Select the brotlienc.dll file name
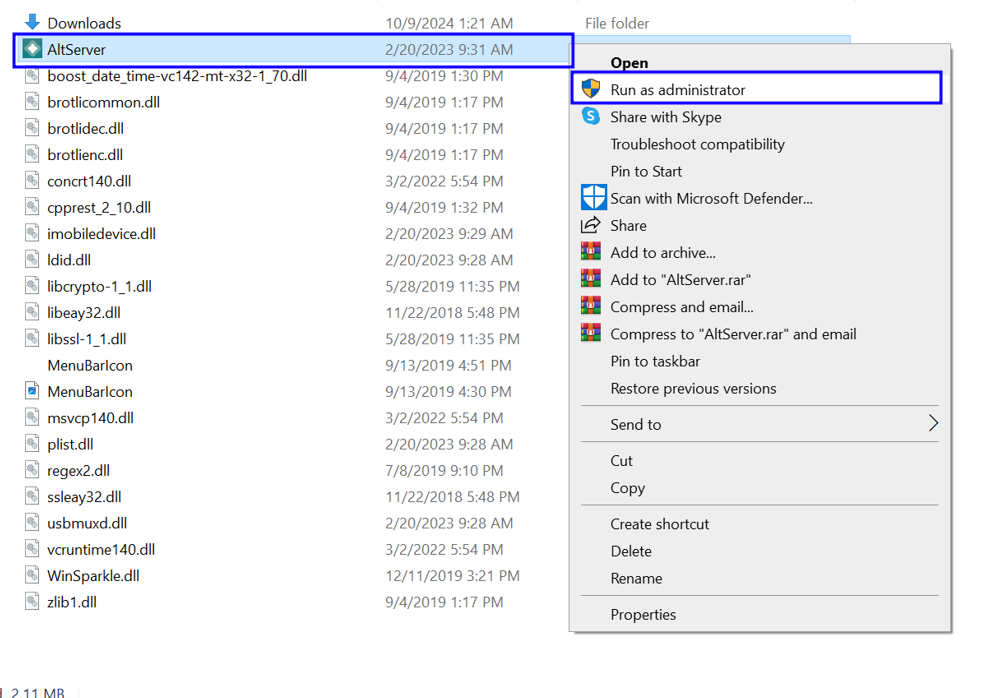Image resolution: width=998 pixels, height=698 pixels. pyautogui.click(x=85, y=155)
